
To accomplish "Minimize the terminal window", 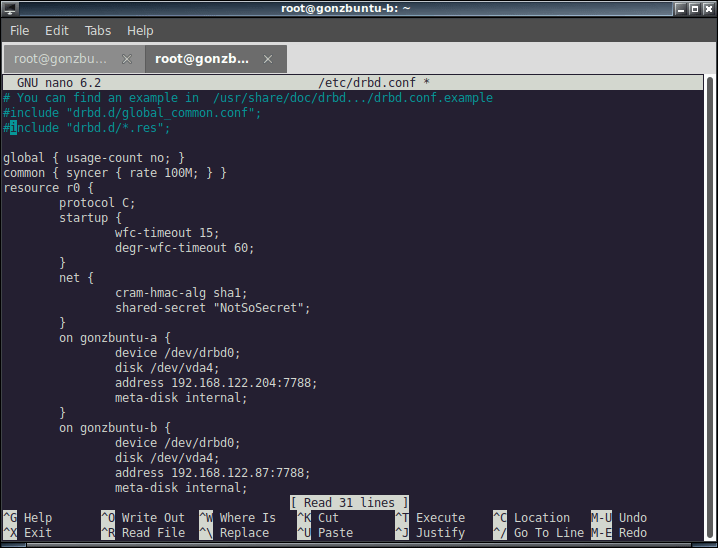I will point(681,9).
